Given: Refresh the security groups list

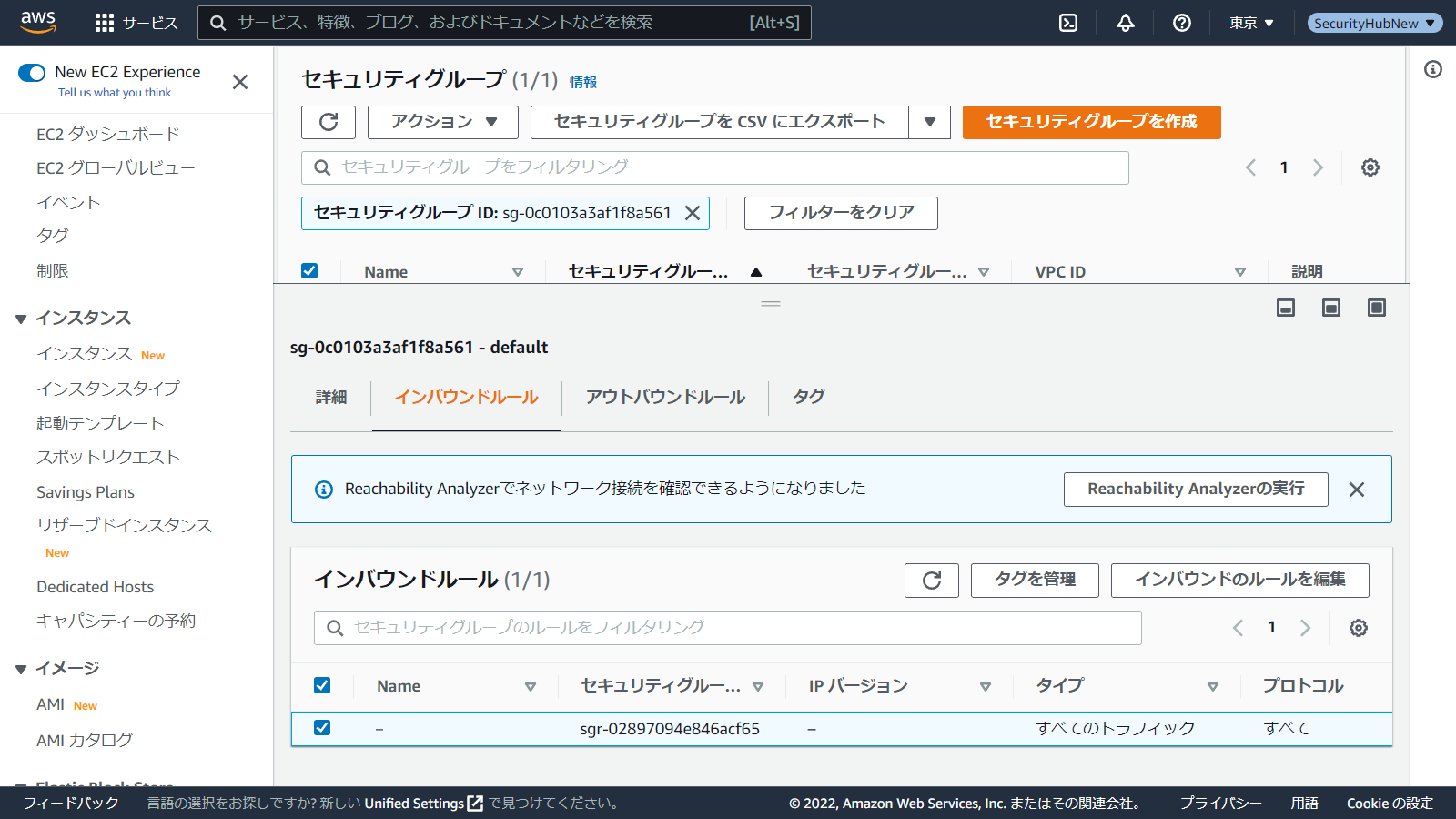Looking at the screenshot, I should (329, 122).
